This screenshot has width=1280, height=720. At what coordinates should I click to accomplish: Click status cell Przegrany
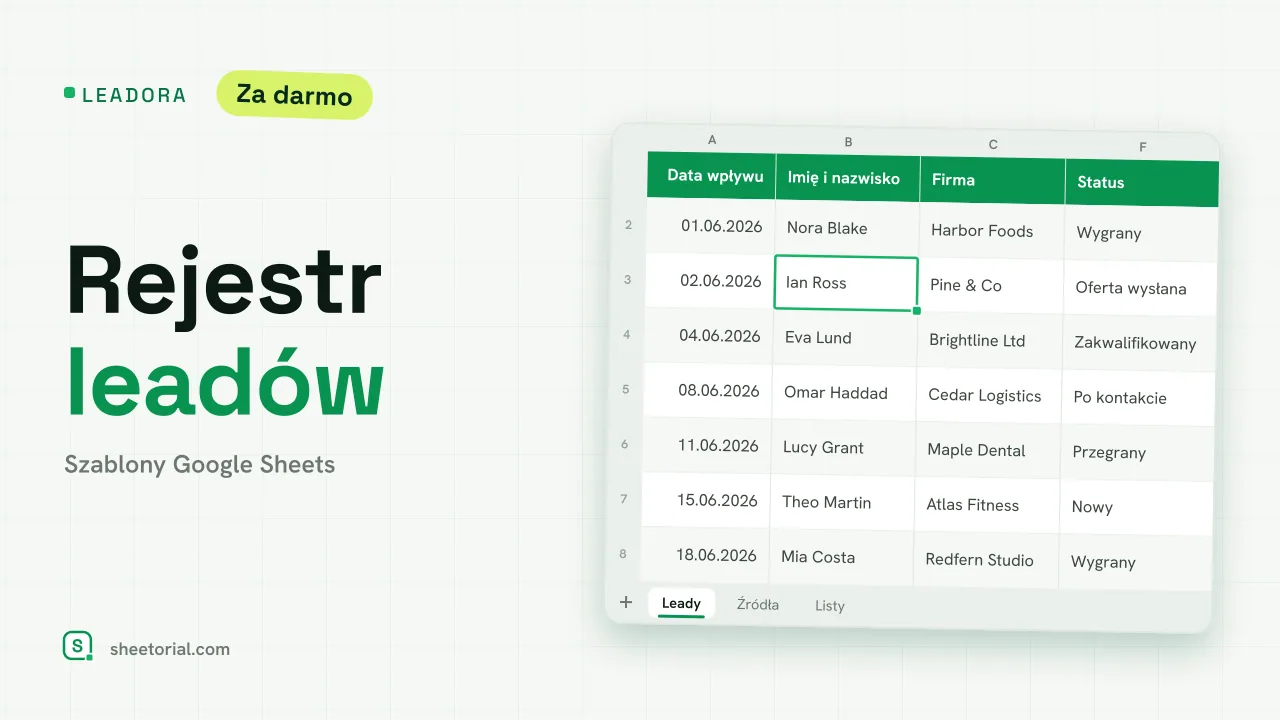coord(1137,453)
